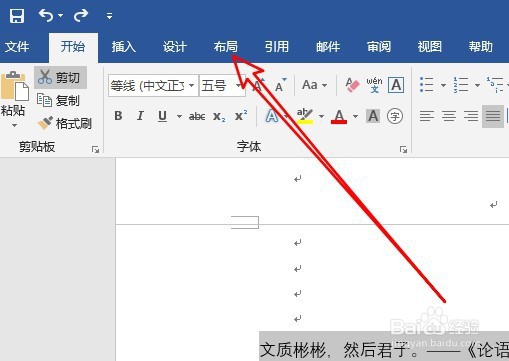The image size is (509, 361).
Task: Toggle underline formatting
Action: [x=163, y=116]
